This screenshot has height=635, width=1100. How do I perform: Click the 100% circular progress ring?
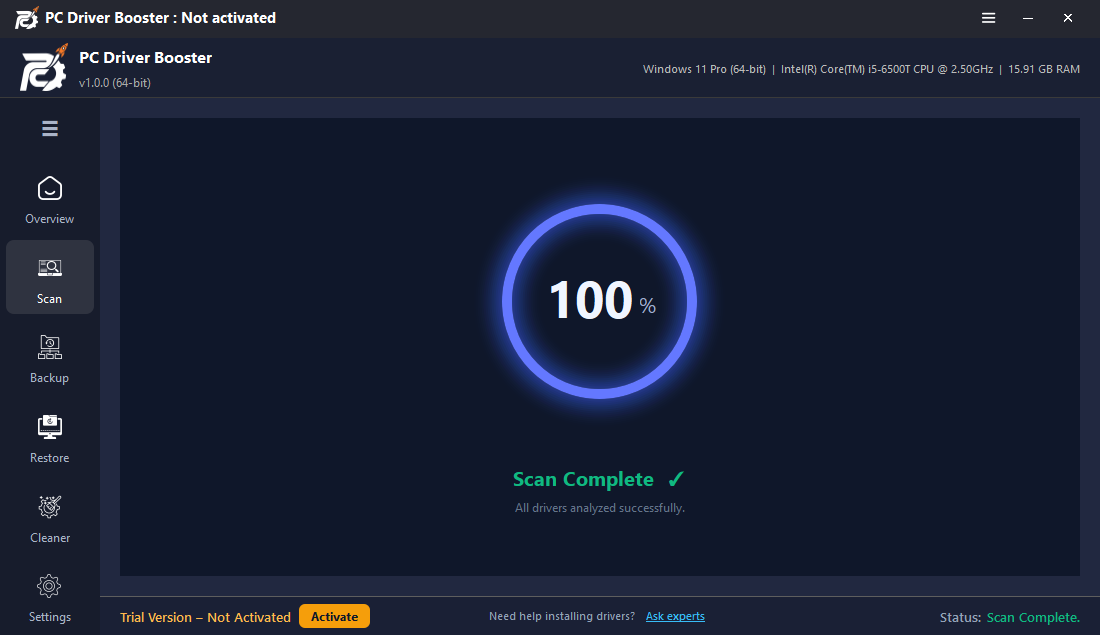tap(599, 302)
